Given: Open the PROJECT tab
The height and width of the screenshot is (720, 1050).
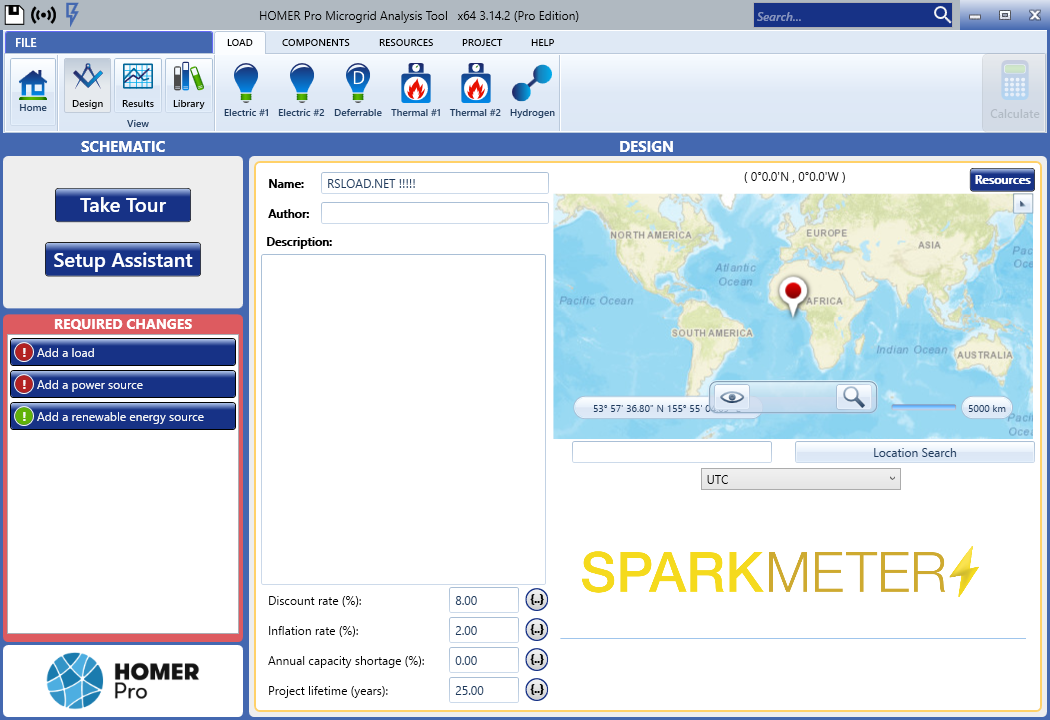Looking at the screenshot, I should pyautogui.click(x=481, y=42).
